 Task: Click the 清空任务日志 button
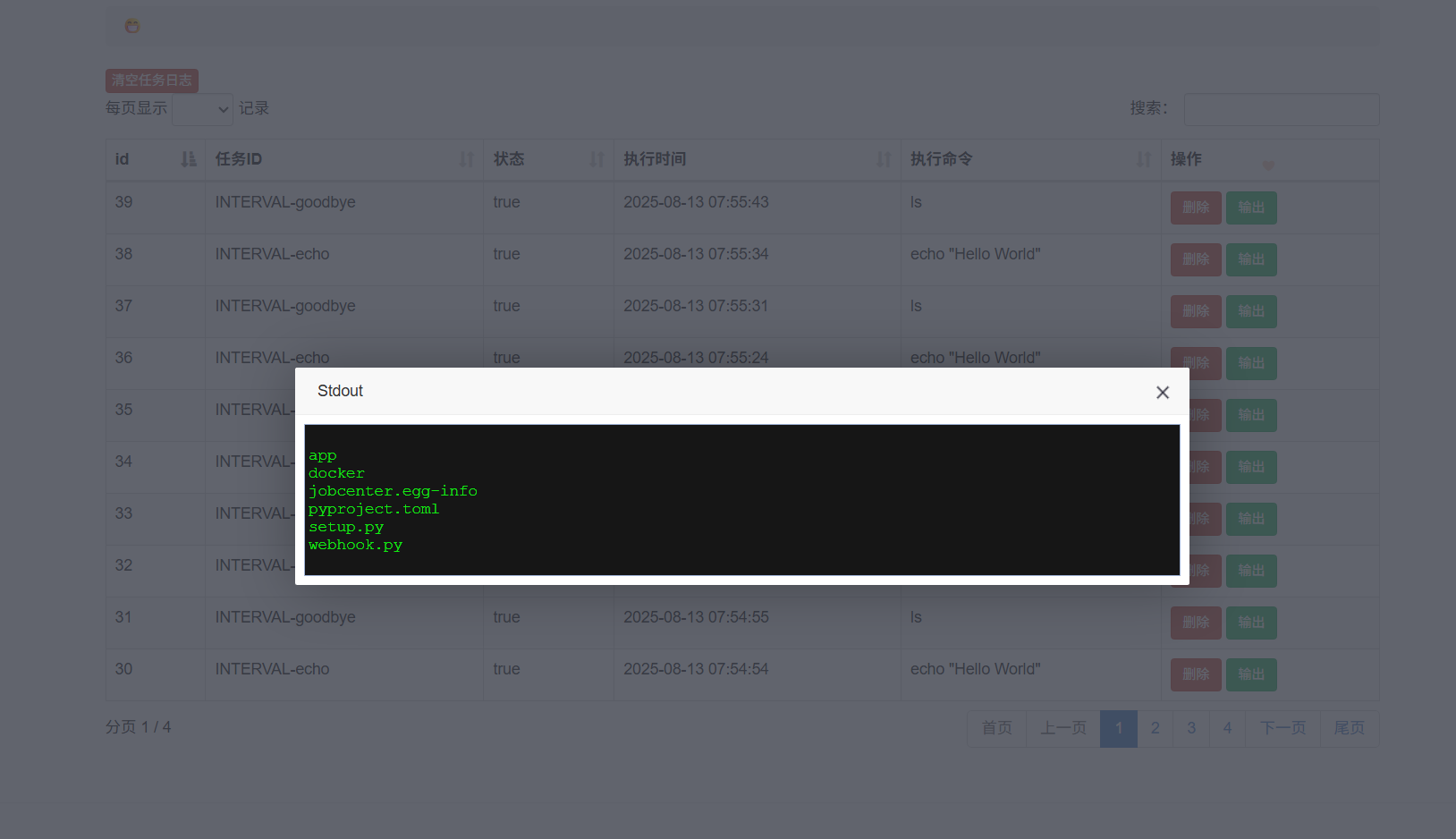tap(152, 81)
